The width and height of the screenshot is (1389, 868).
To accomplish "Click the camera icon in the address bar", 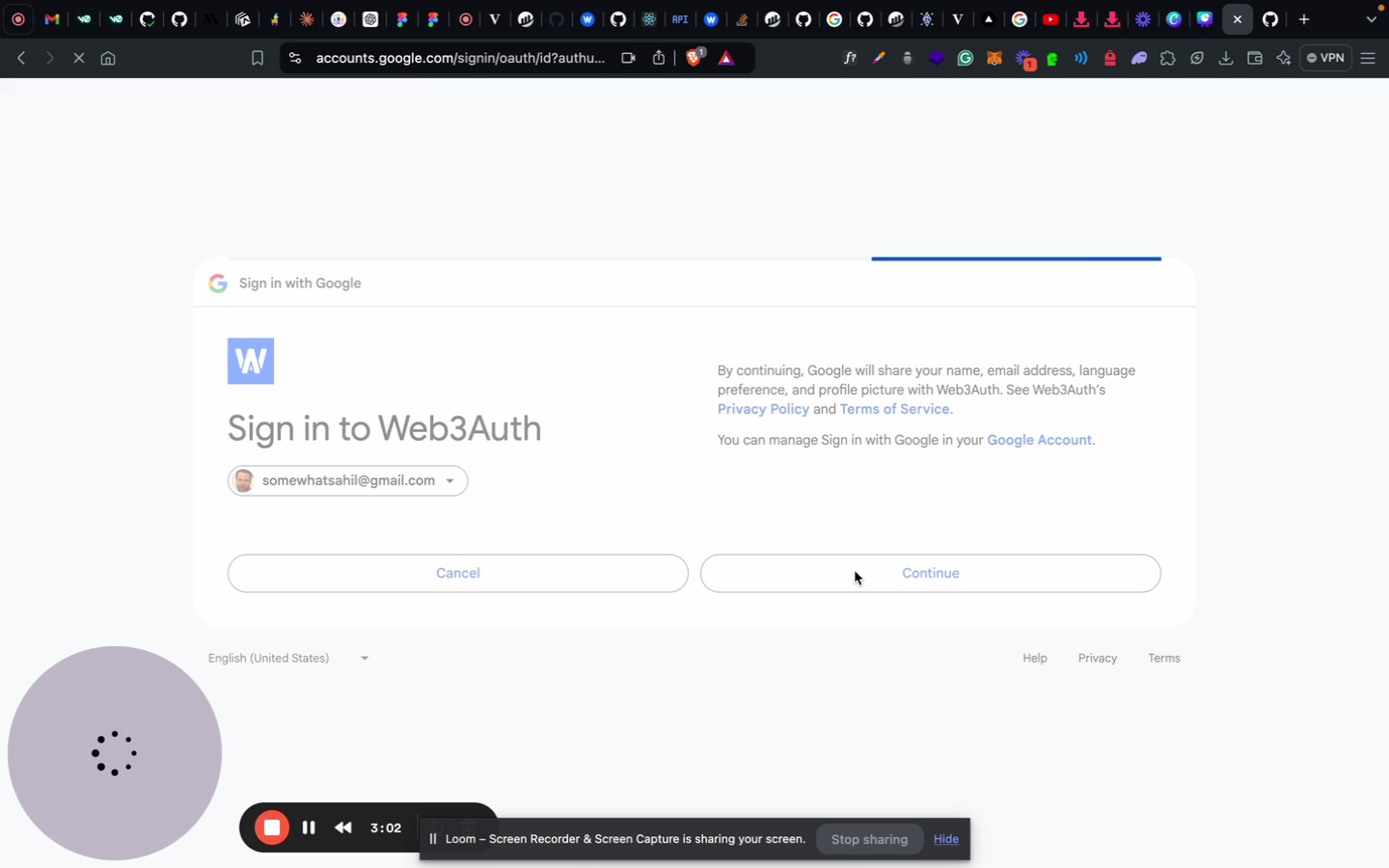I will 628,58.
